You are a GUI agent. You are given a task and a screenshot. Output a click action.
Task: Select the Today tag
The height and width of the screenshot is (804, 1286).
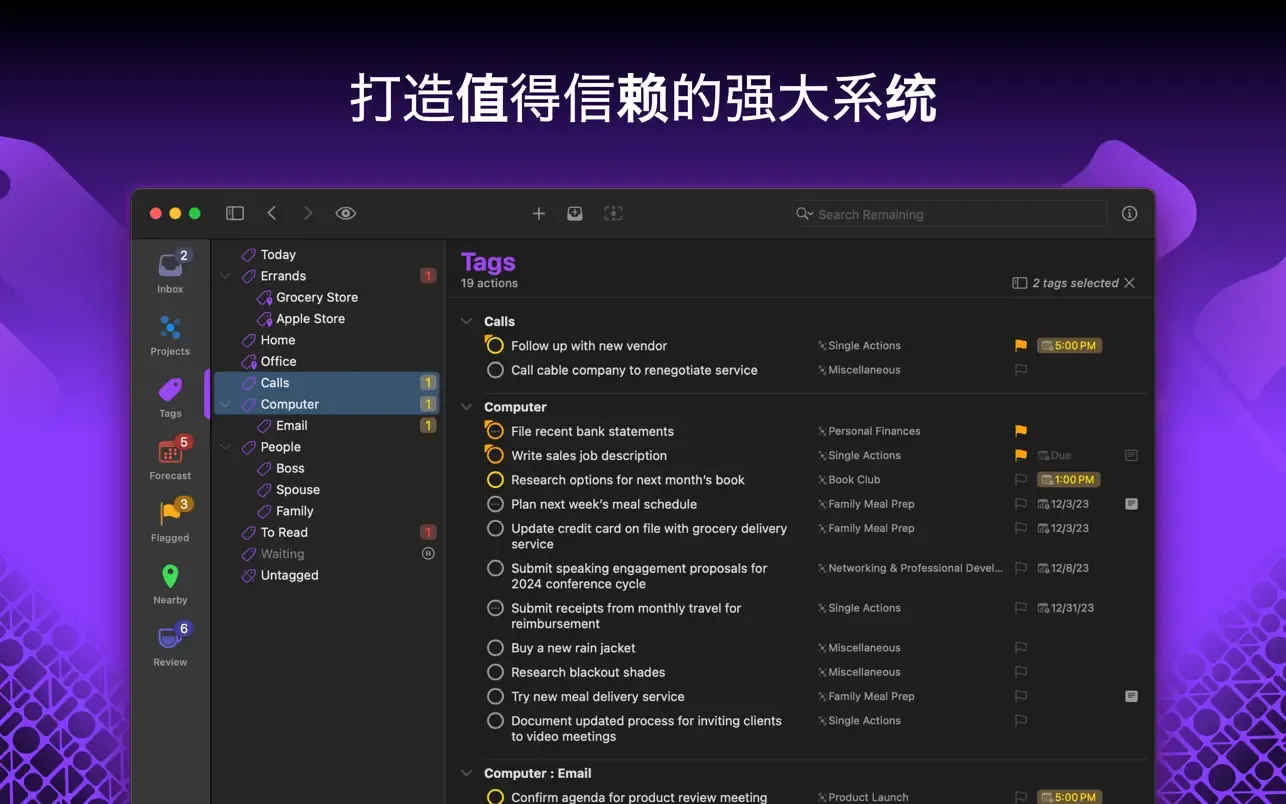278,255
